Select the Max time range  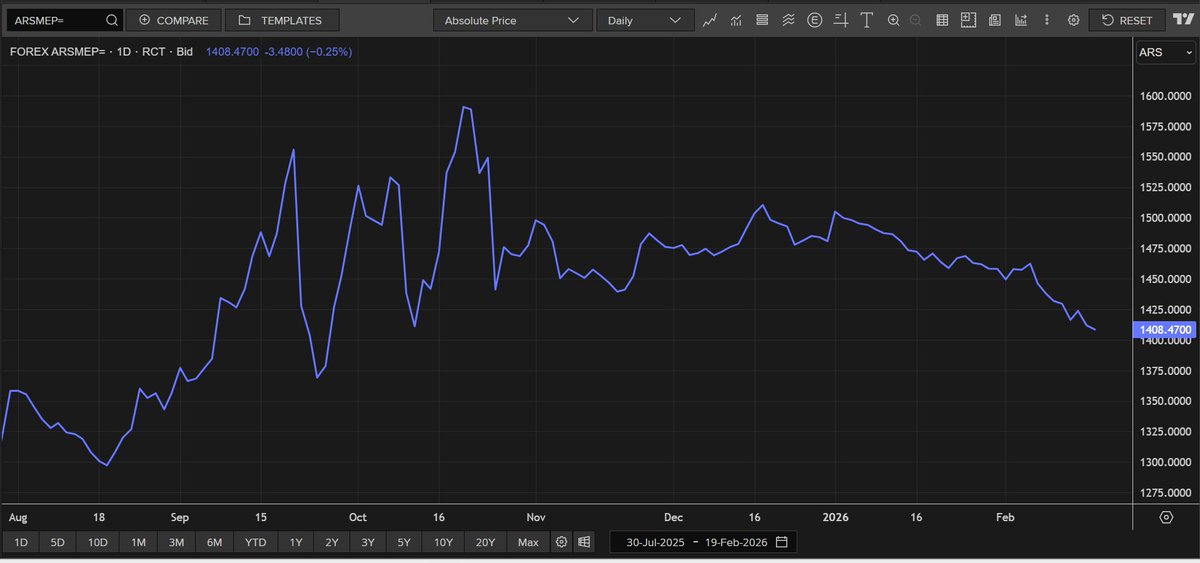(528, 542)
